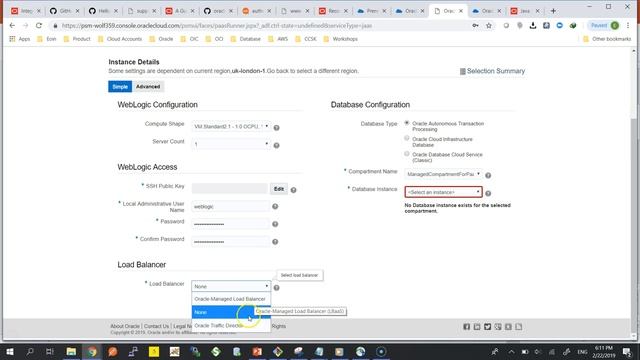Screen dimensions: 640x360
Task: Open help icon for Load Balancer dropdown
Action: 276,288
